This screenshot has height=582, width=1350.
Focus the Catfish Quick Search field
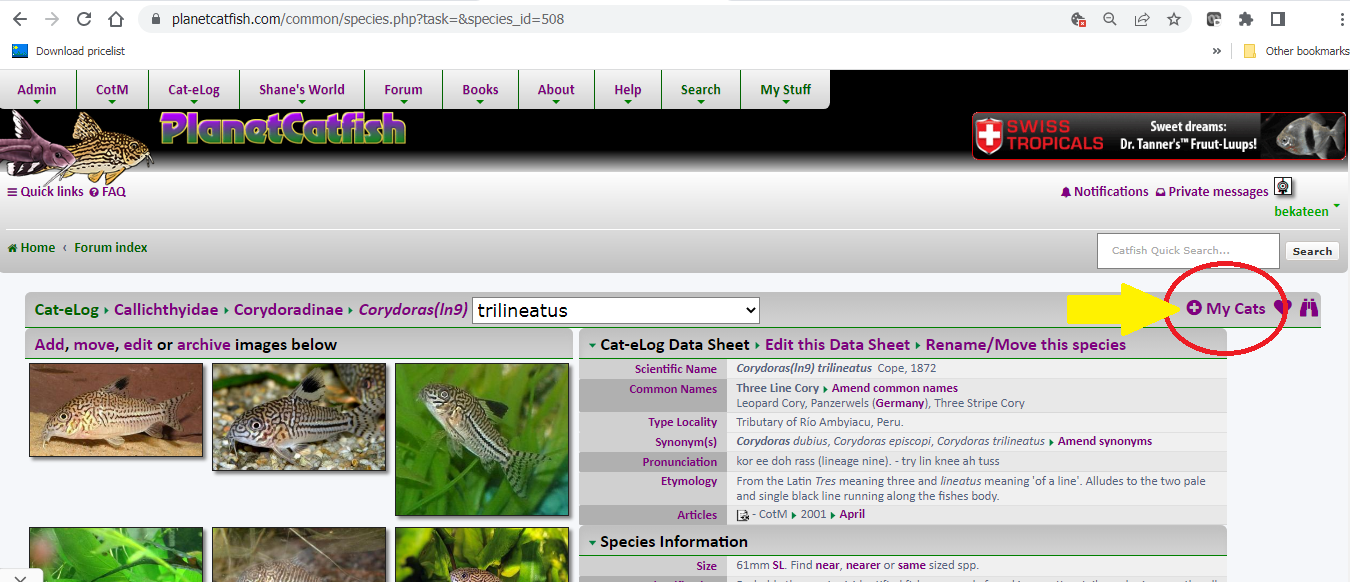tap(1188, 251)
